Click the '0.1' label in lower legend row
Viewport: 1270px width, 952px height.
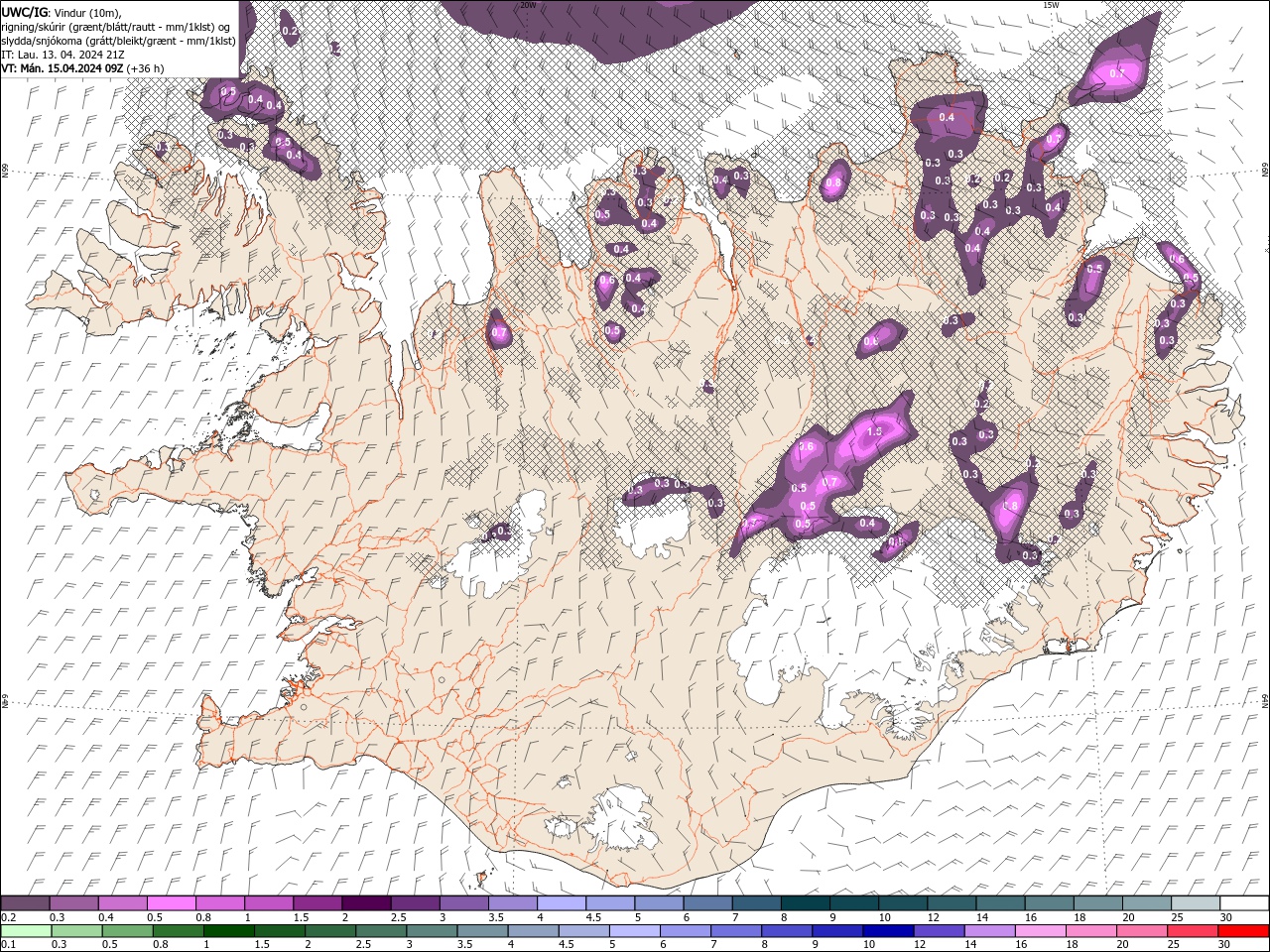click(x=8, y=945)
